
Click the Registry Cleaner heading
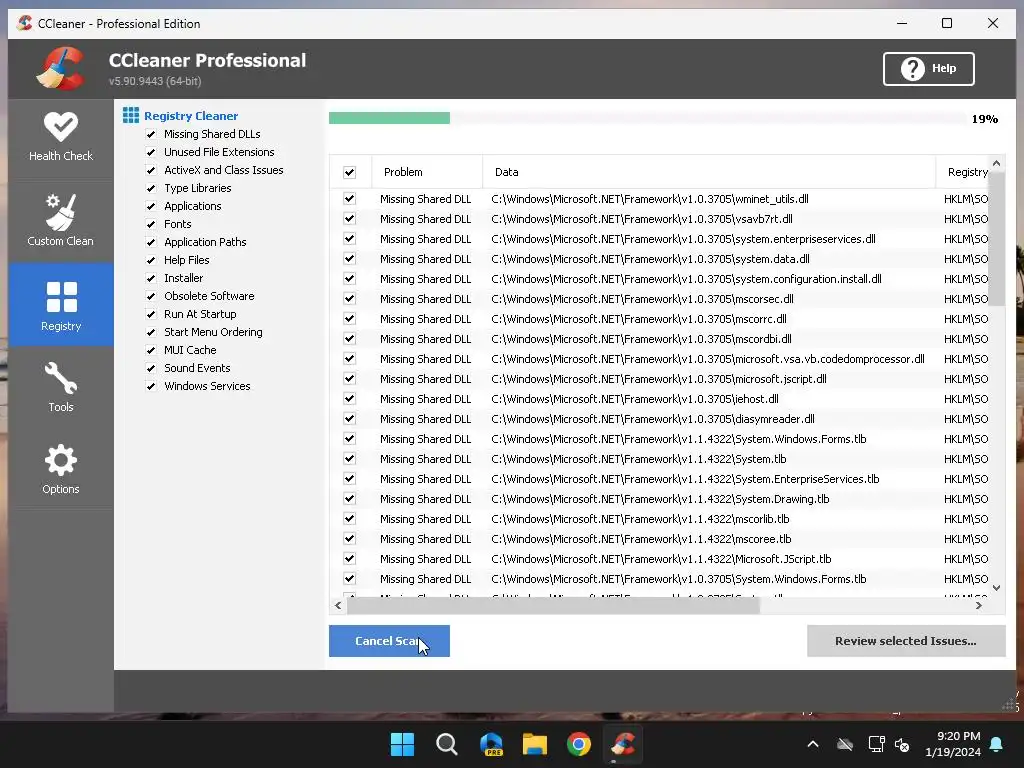pyautogui.click(x=191, y=116)
